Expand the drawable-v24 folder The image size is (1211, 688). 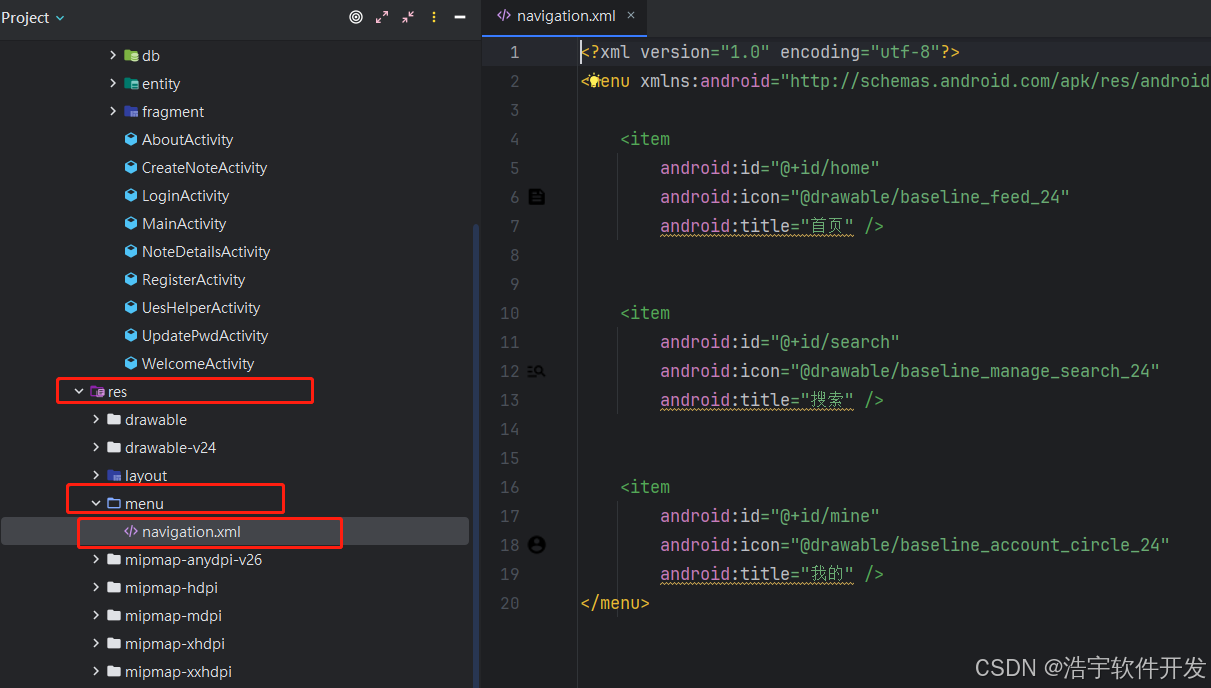[x=96, y=448]
